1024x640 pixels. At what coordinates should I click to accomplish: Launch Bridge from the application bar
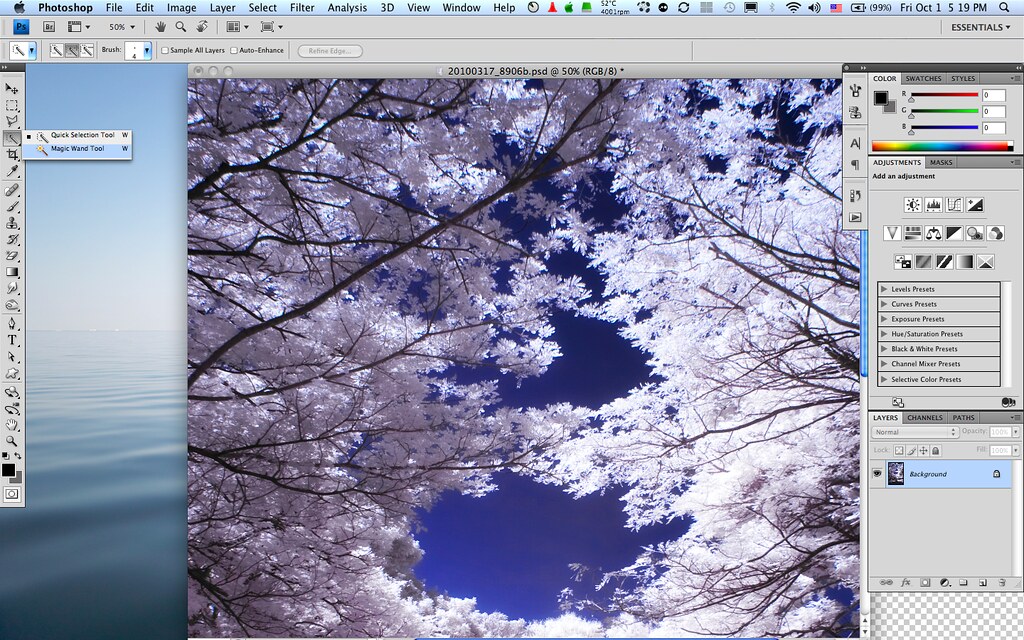[49, 27]
